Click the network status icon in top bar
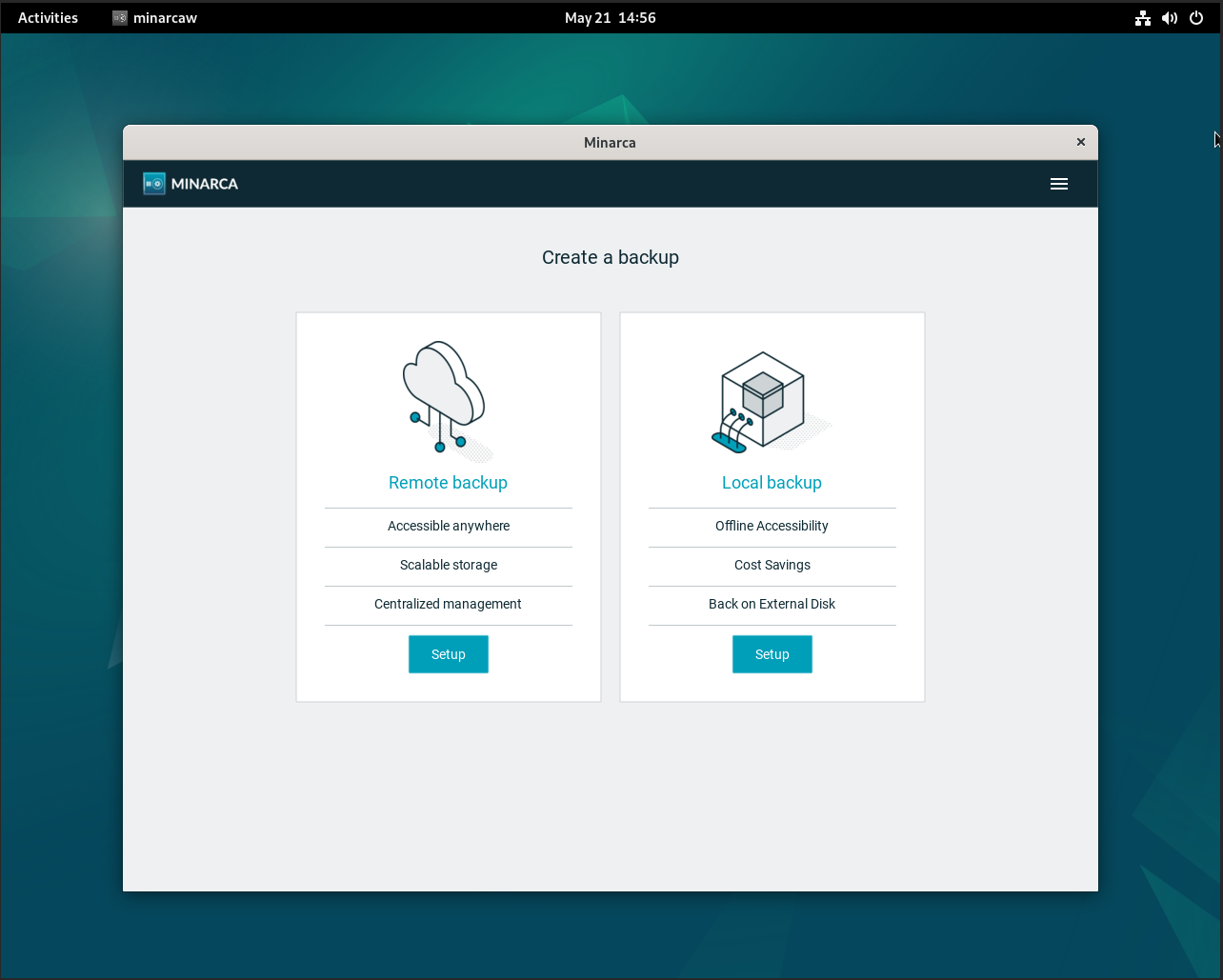The height and width of the screenshot is (980, 1223). (1143, 17)
